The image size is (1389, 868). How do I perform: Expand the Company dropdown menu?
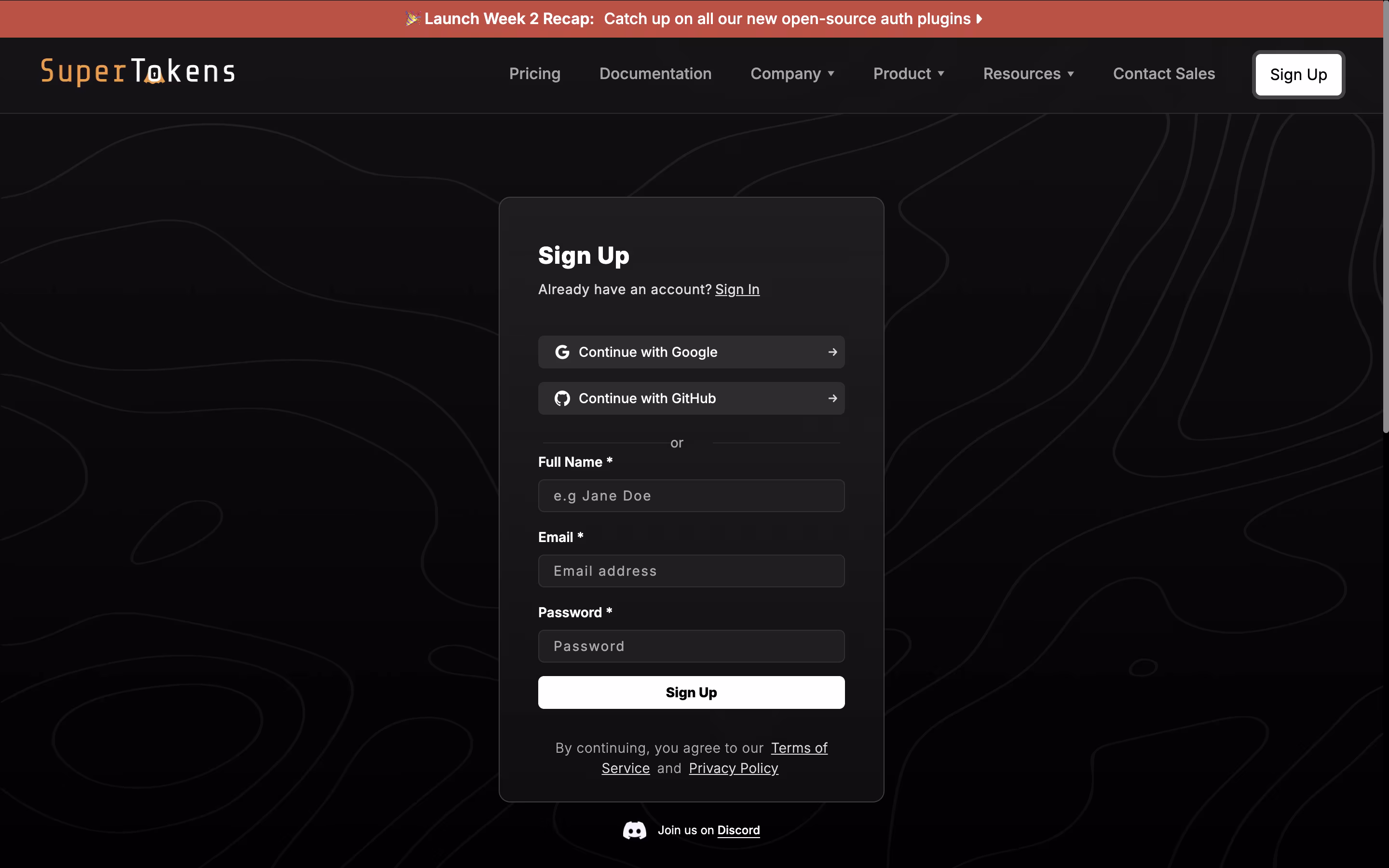click(x=792, y=73)
